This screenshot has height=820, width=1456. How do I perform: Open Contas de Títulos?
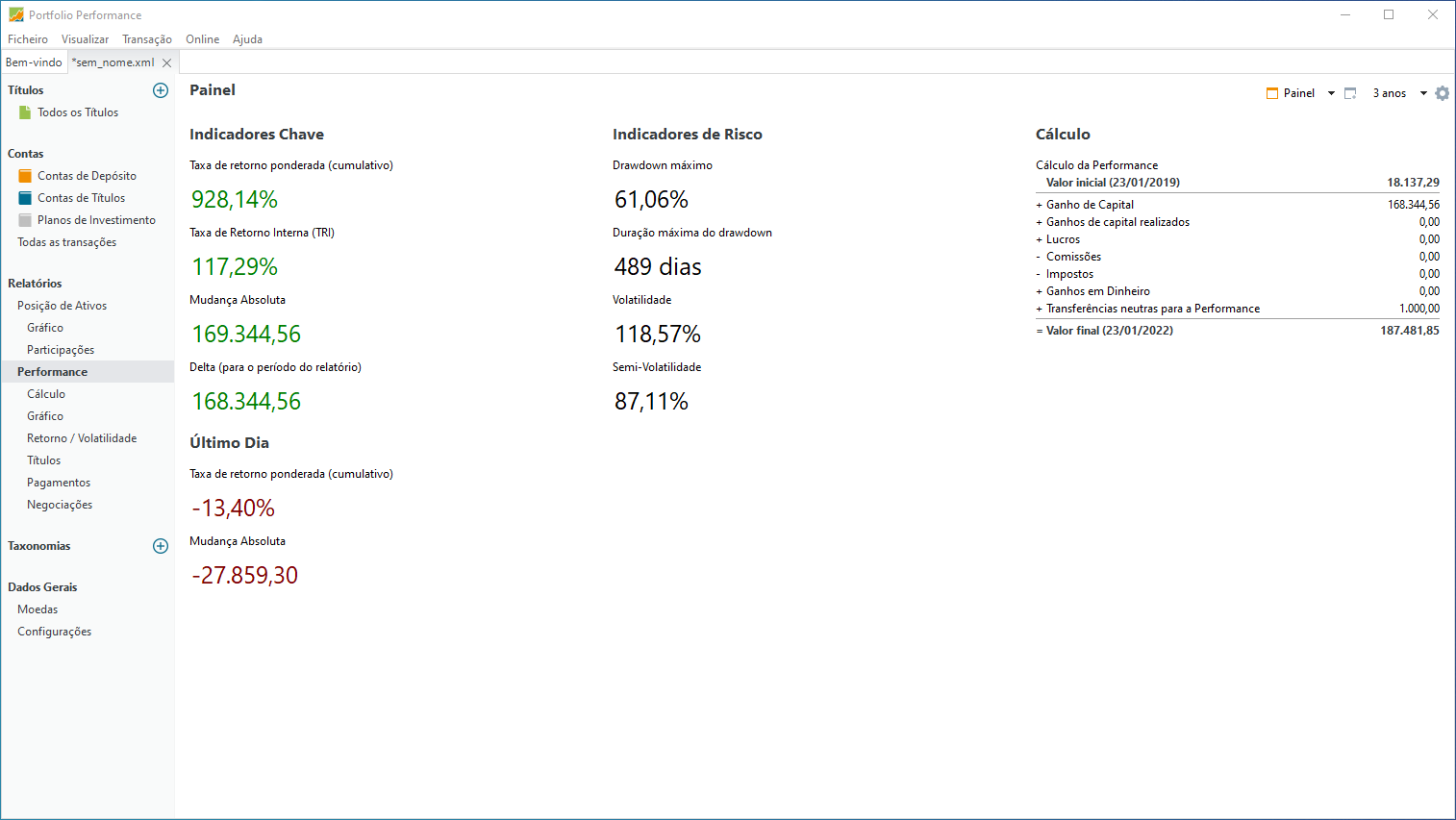pyautogui.click(x=81, y=198)
